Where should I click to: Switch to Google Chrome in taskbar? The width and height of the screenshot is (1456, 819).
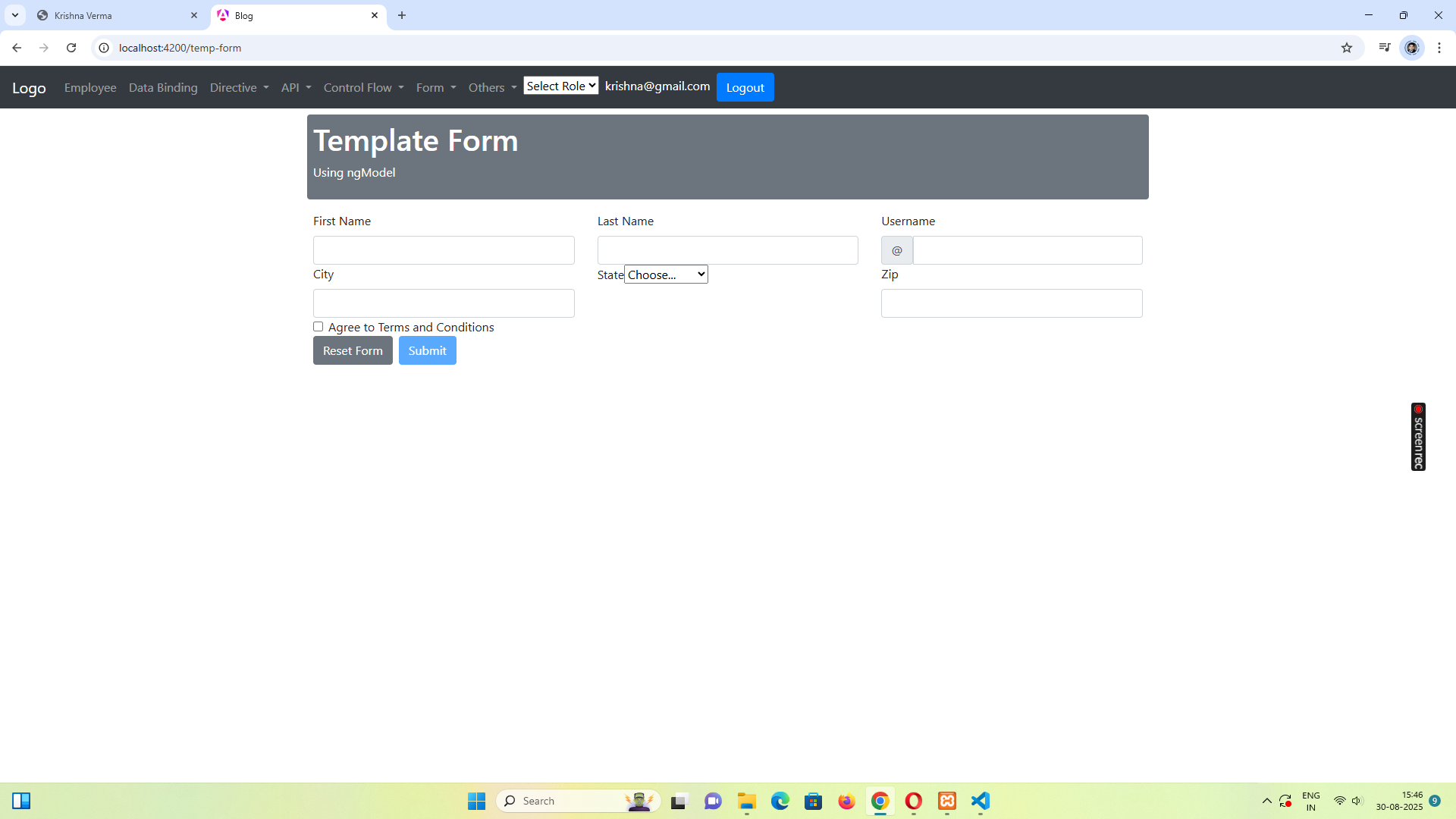coord(880,801)
